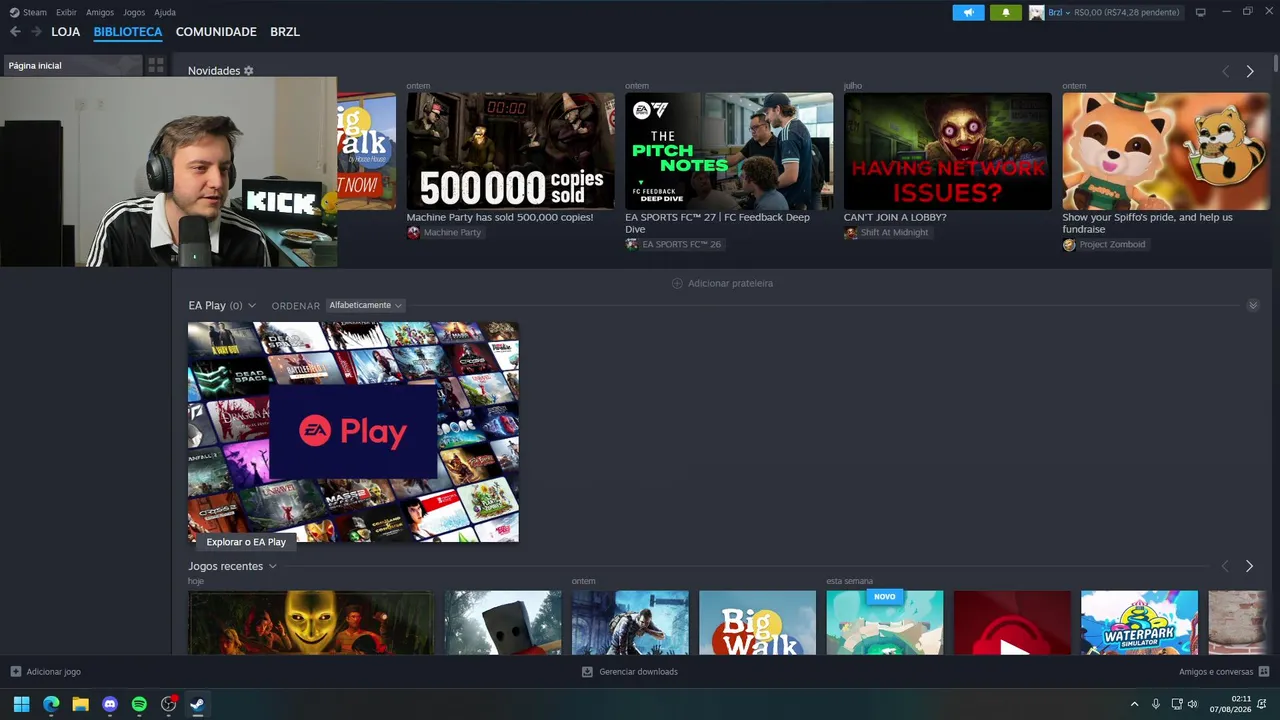Open Gerenciar downloads
Viewport: 1280px width, 720px height.
point(638,671)
